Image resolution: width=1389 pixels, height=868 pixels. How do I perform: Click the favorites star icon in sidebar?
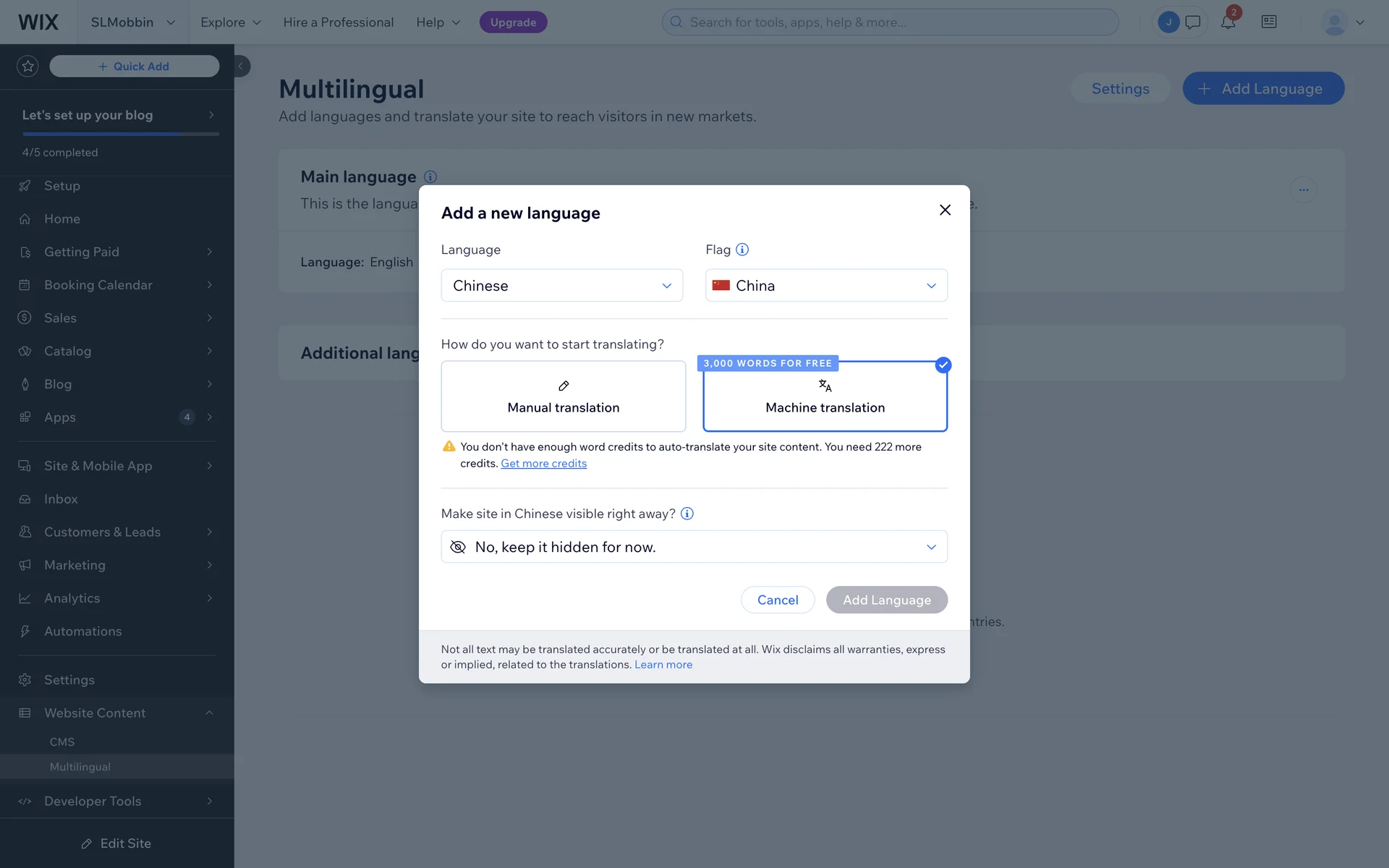point(27,67)
